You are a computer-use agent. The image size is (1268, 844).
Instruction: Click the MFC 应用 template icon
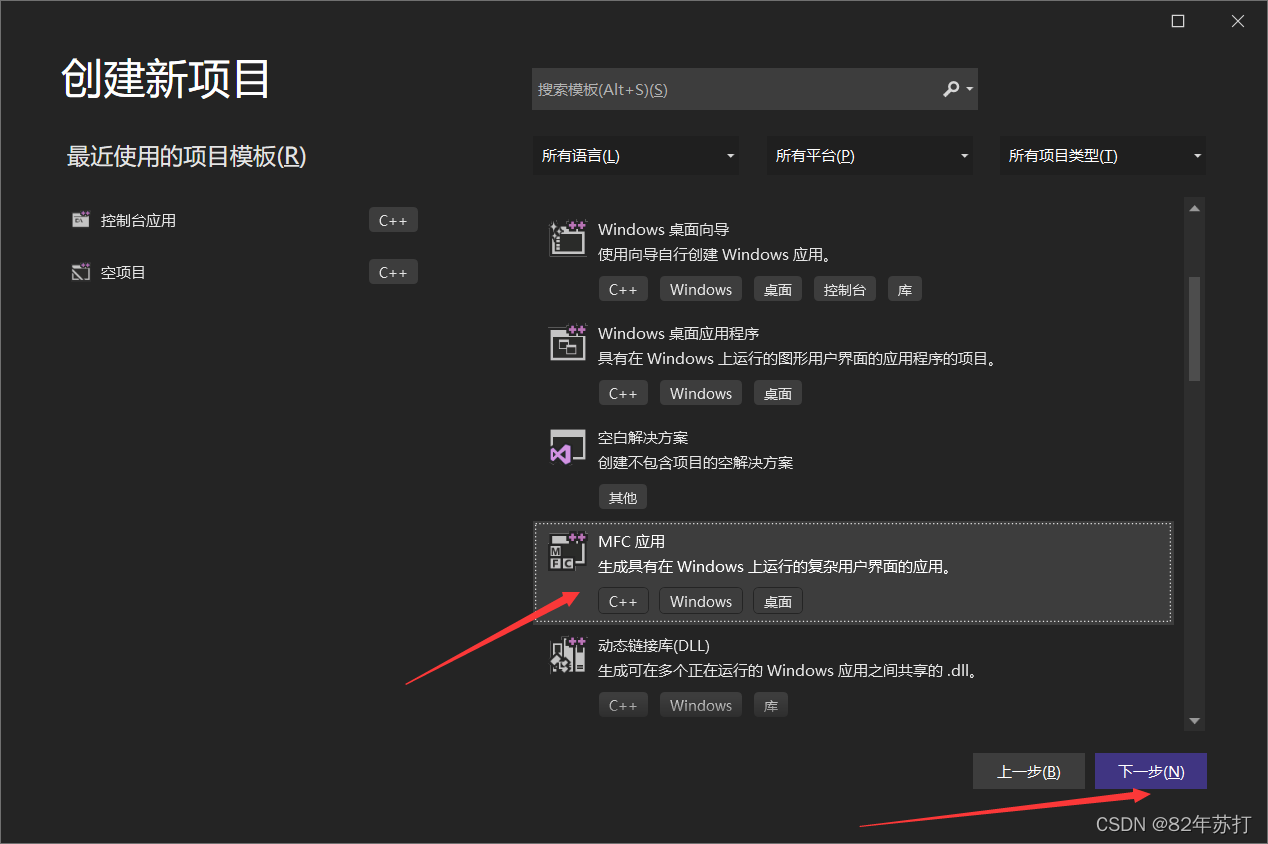coord(567,551)
